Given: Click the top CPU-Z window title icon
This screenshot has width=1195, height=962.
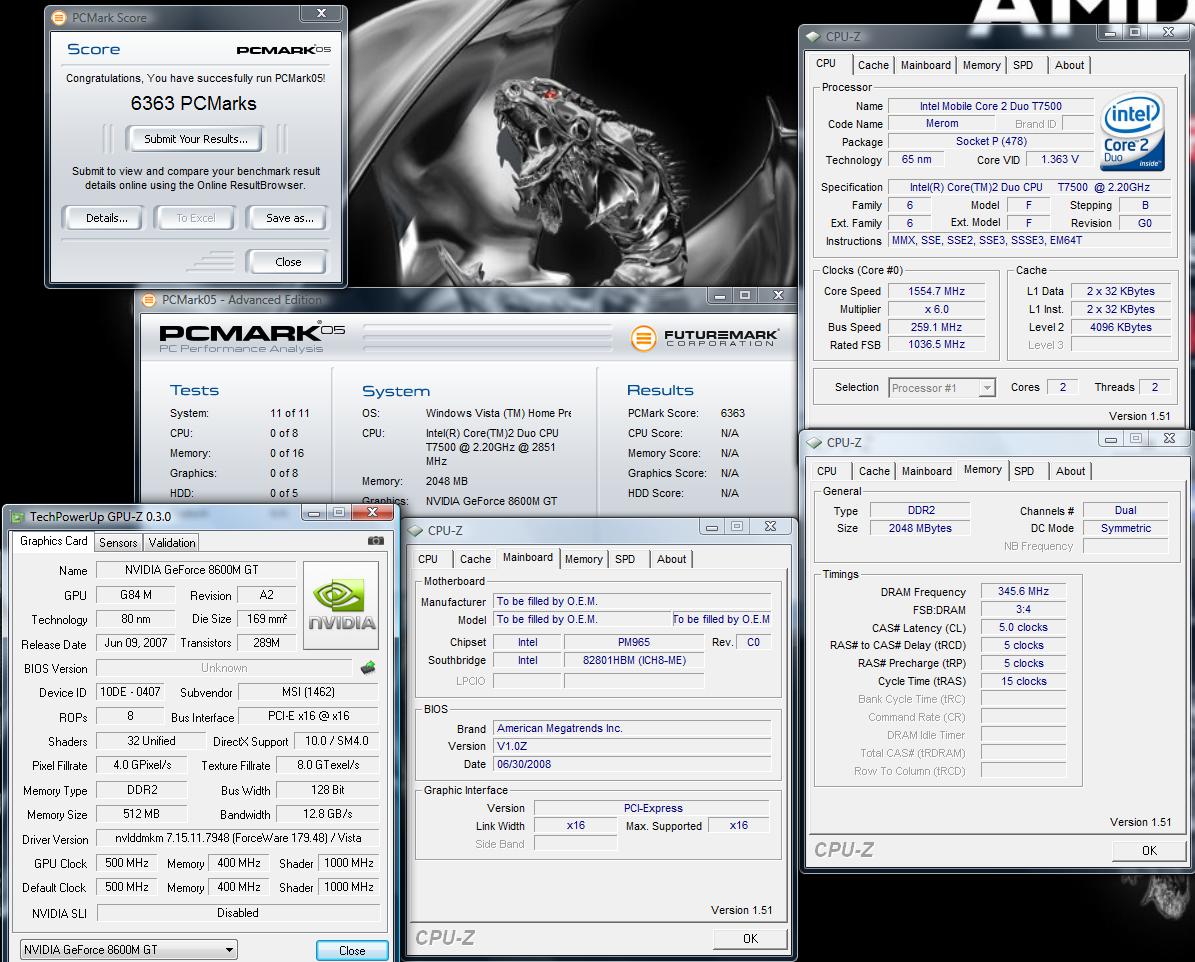Looking at the screenshot, I should (x=813, y=36).
